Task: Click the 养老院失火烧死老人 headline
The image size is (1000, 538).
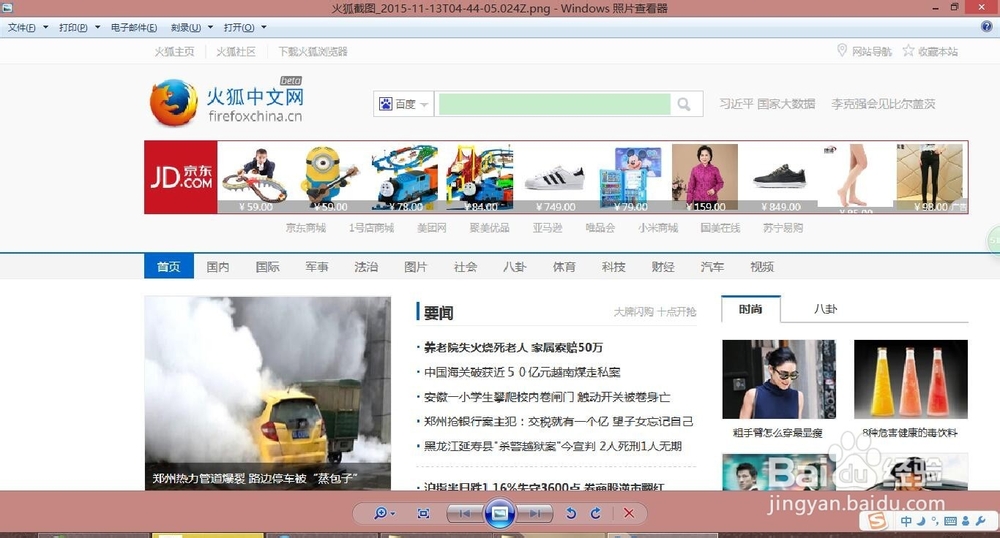Action: [513, 347]
